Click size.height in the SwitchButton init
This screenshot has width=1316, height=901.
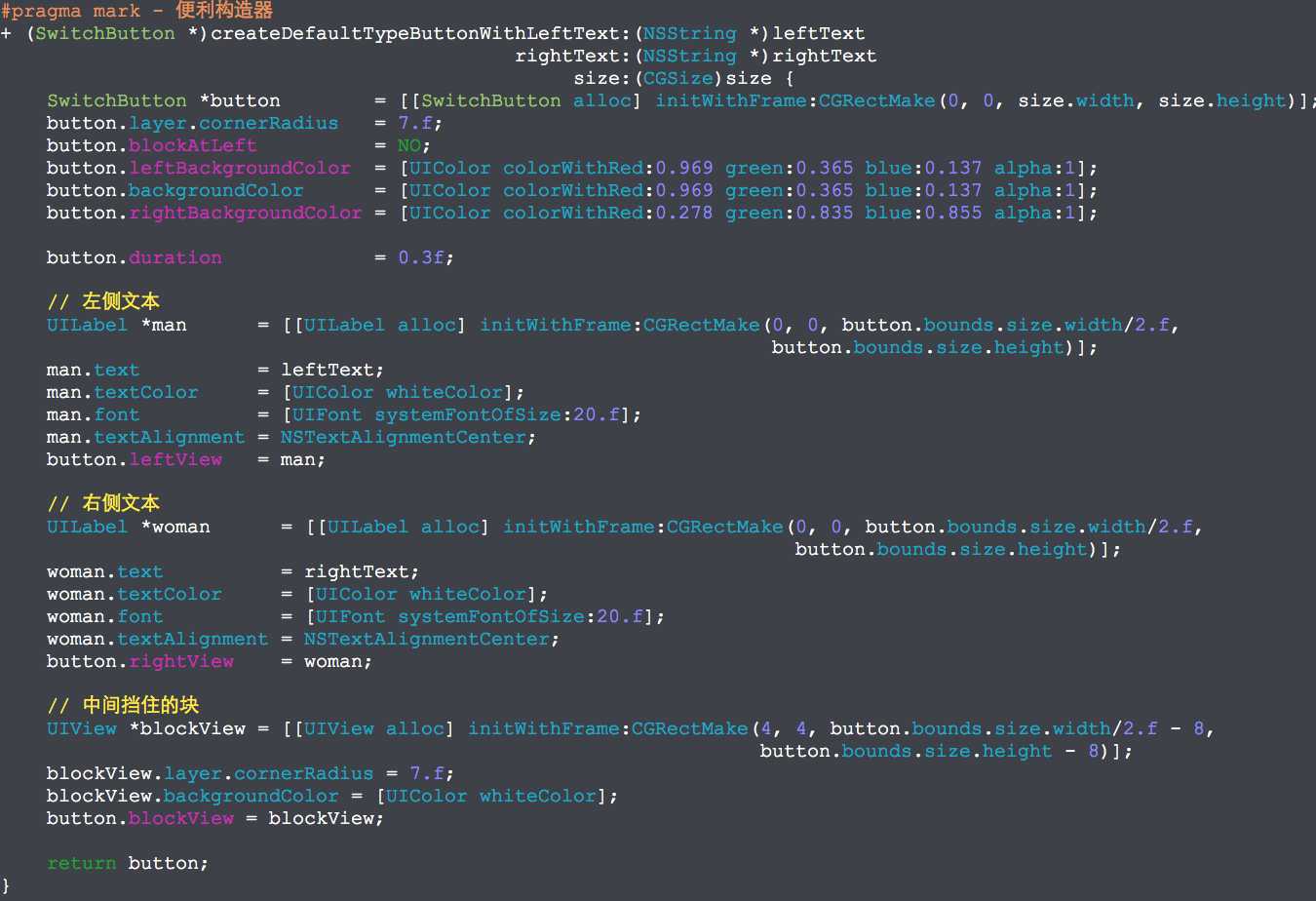[1222, 100]
